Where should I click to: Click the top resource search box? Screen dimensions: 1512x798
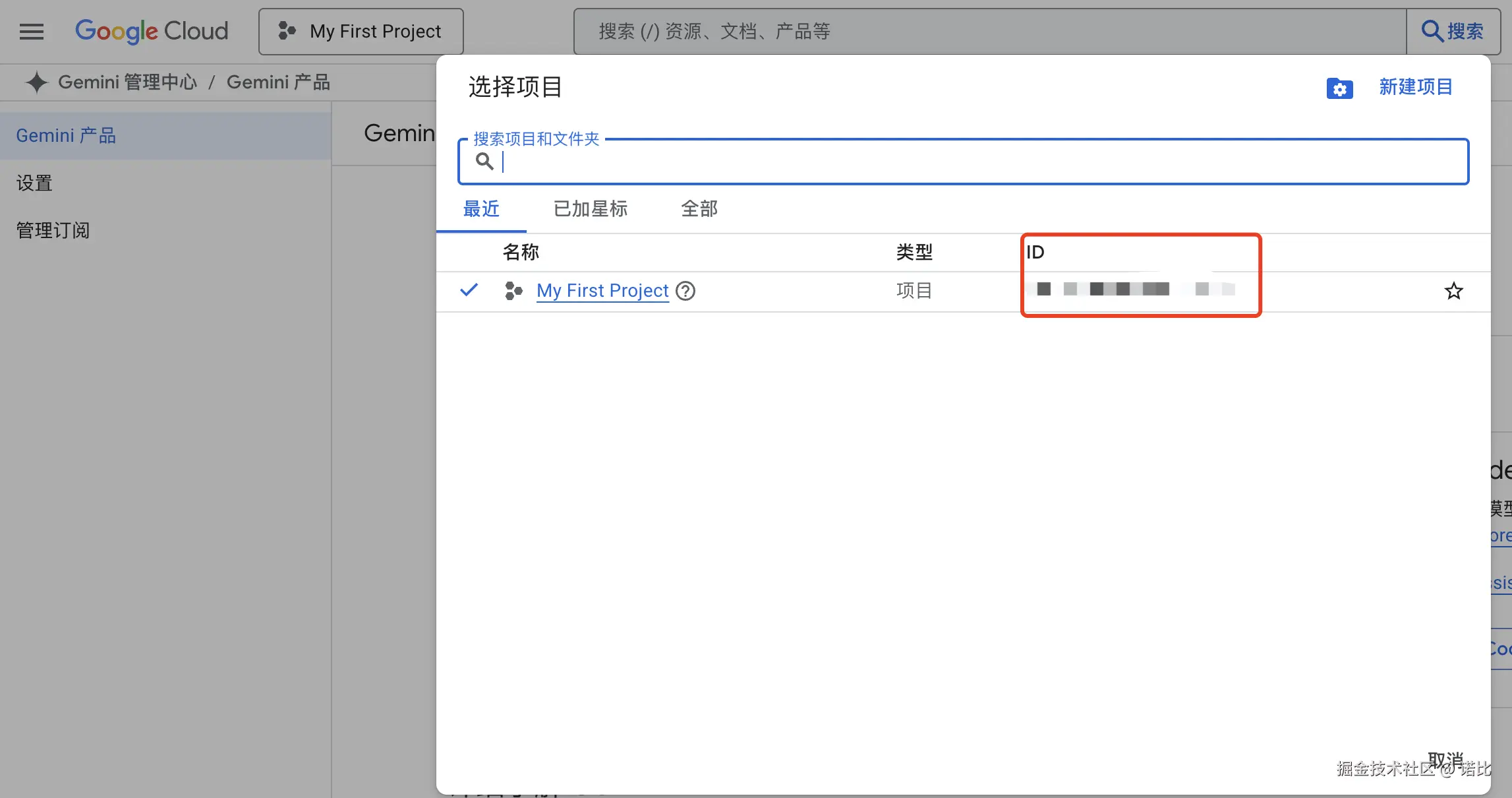pos(989,31)
